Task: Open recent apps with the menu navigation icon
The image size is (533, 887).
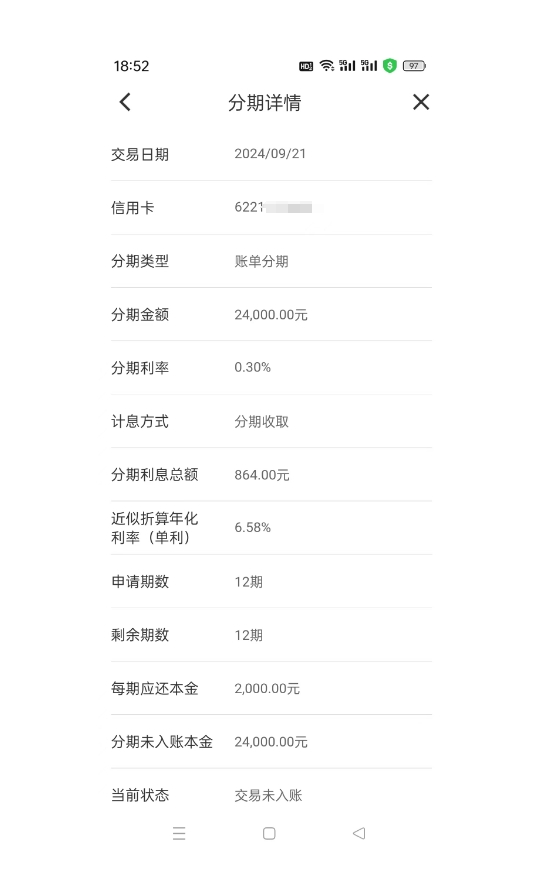Action: (x=179, y=833)
